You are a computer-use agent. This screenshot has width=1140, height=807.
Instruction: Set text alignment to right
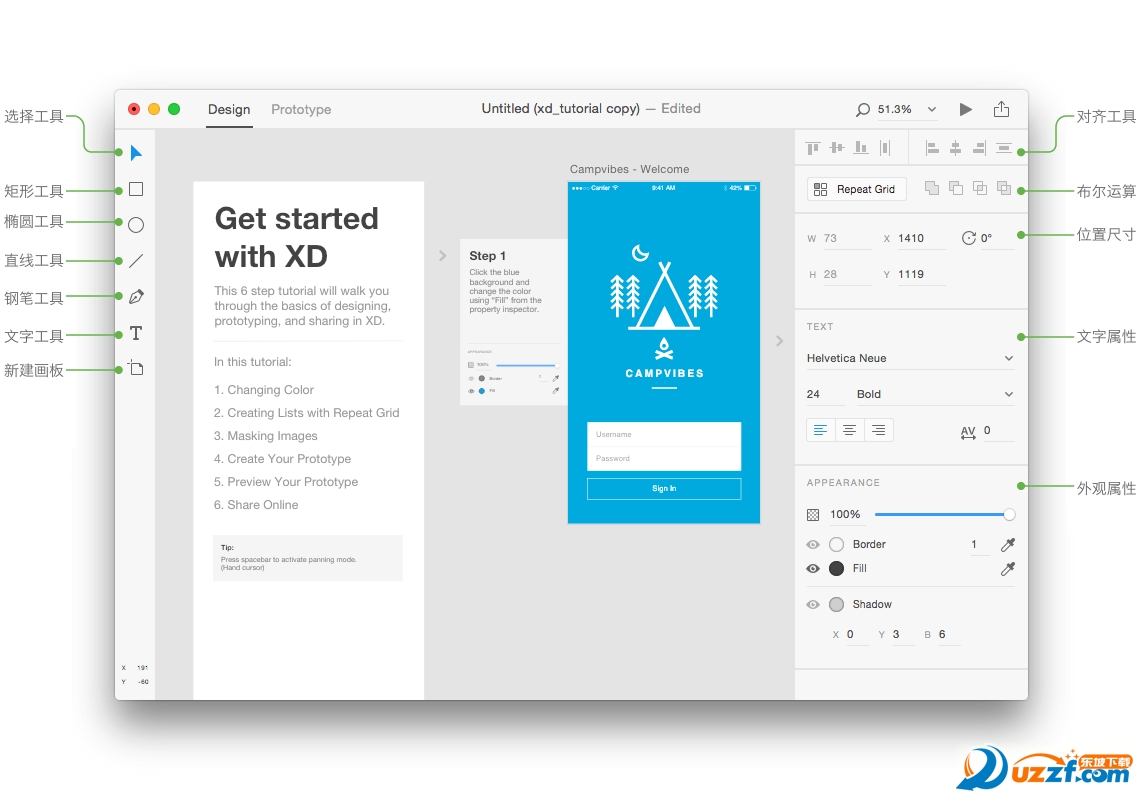pos(878,430)
